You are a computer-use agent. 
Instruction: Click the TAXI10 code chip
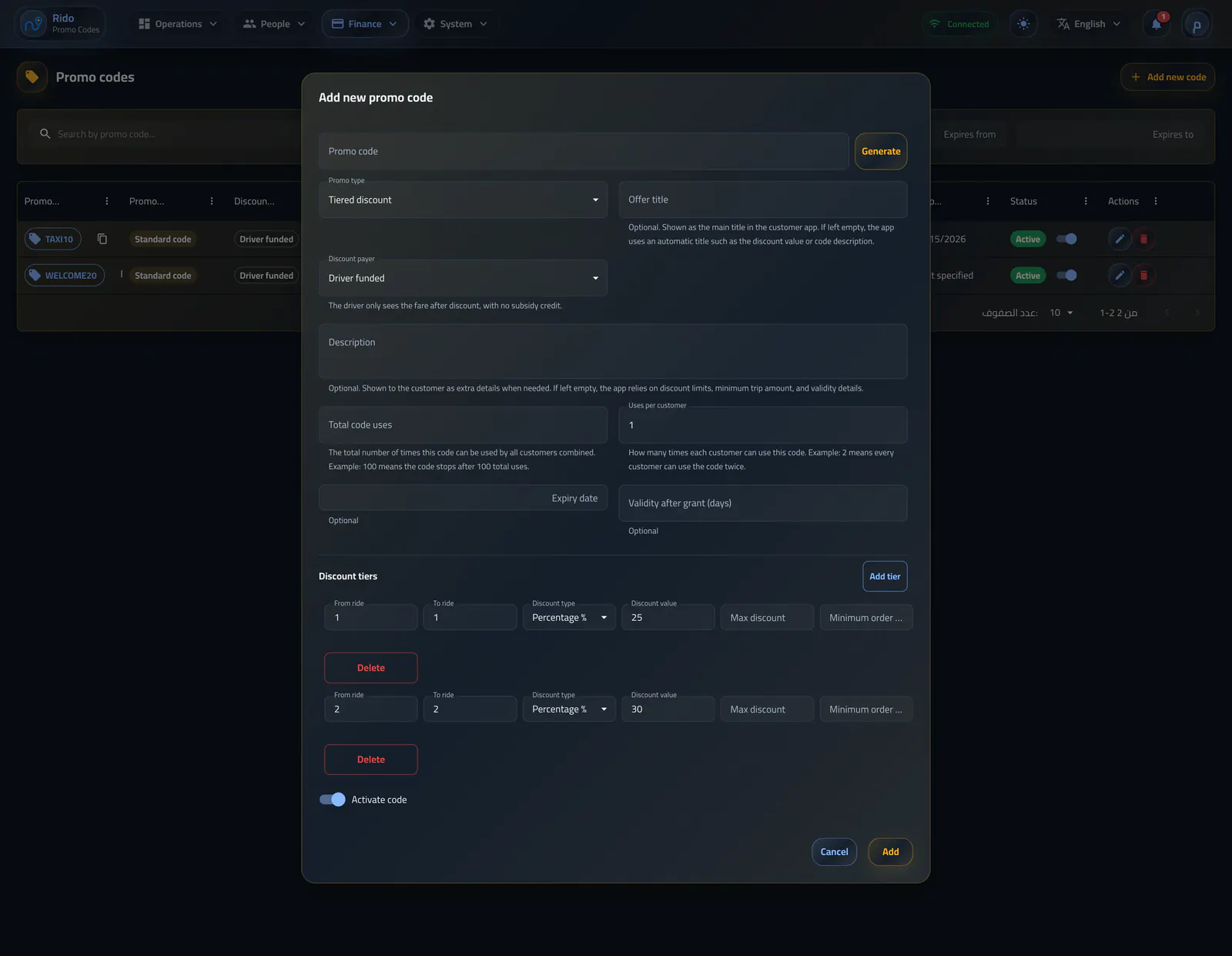pyautogui.click(x=52, y=239)
